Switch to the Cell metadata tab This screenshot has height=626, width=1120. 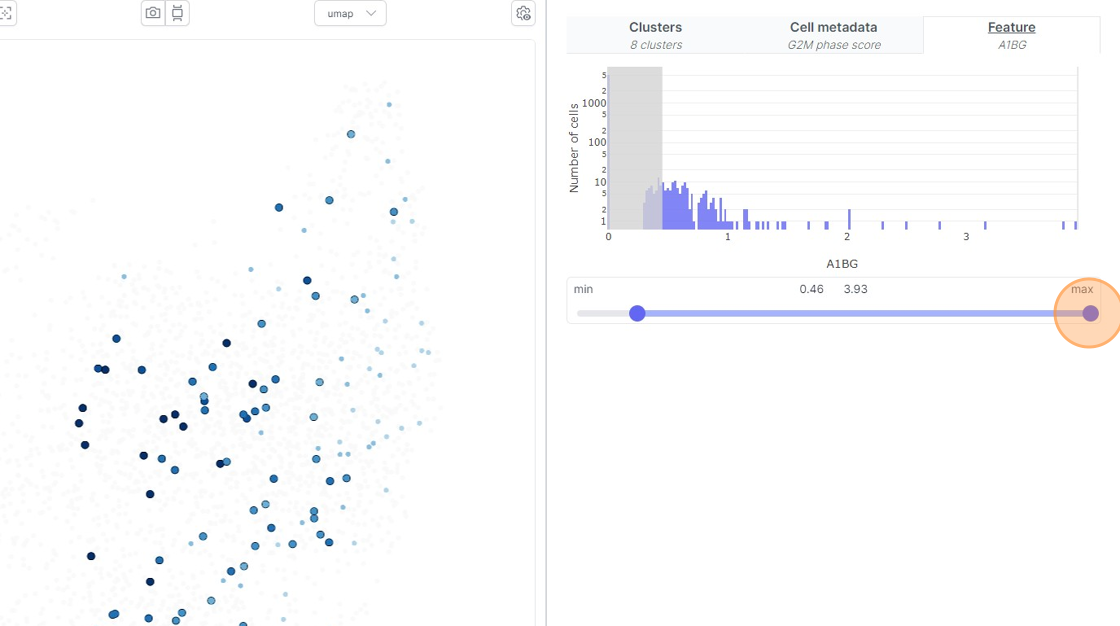pyautogui.click(x=834, y=35)
